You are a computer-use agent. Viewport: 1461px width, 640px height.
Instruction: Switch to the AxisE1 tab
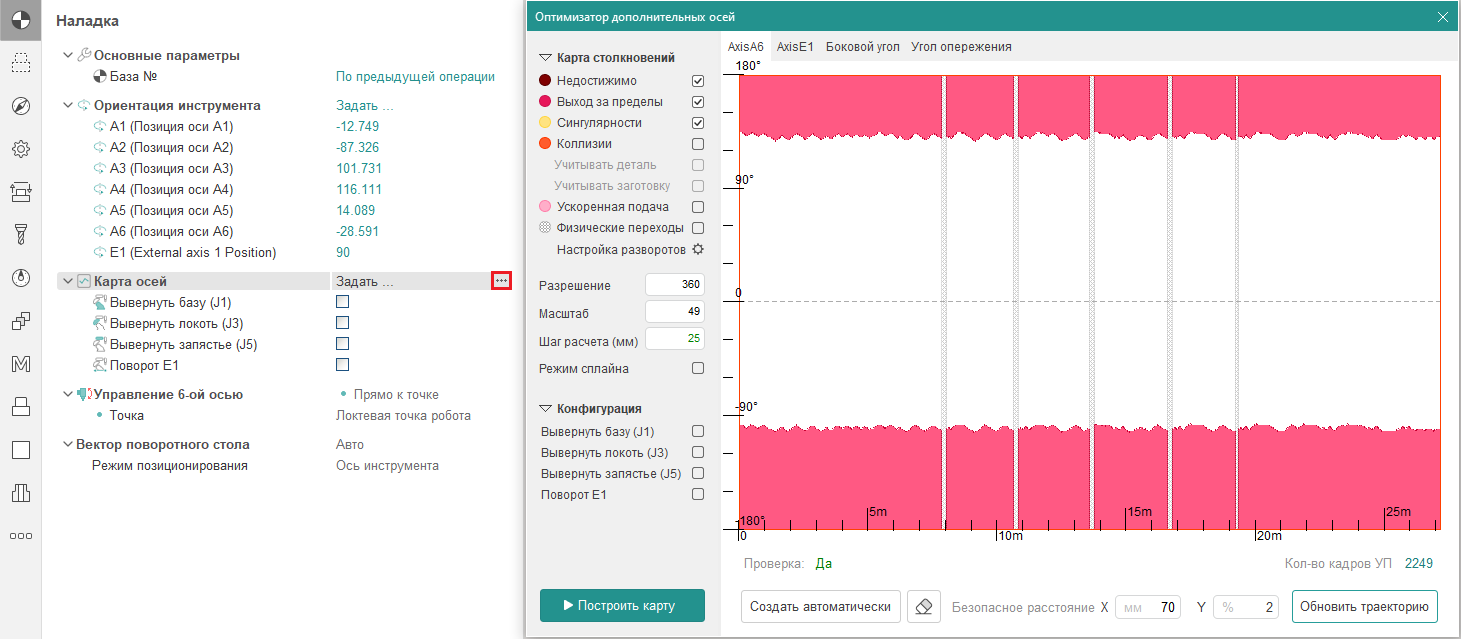tap(795, 47)
